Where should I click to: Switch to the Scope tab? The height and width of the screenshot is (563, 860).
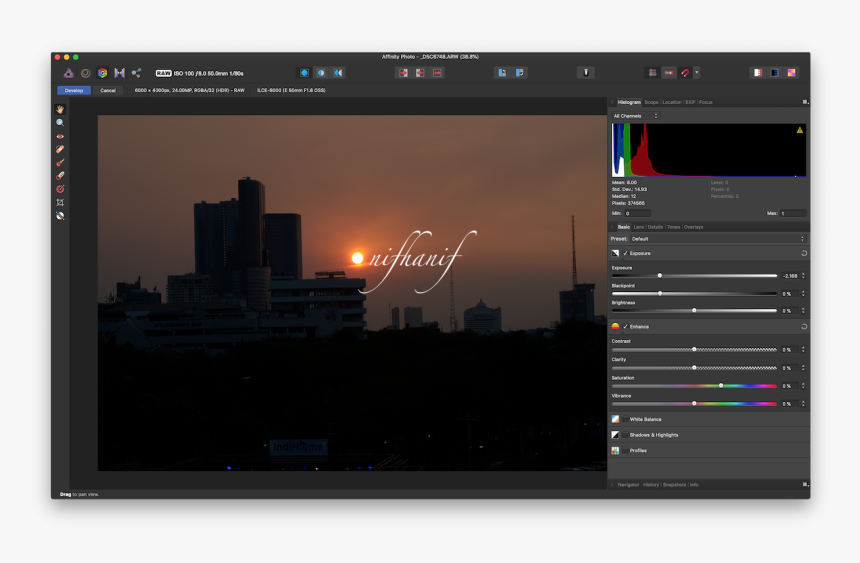[x=651, y=102]
